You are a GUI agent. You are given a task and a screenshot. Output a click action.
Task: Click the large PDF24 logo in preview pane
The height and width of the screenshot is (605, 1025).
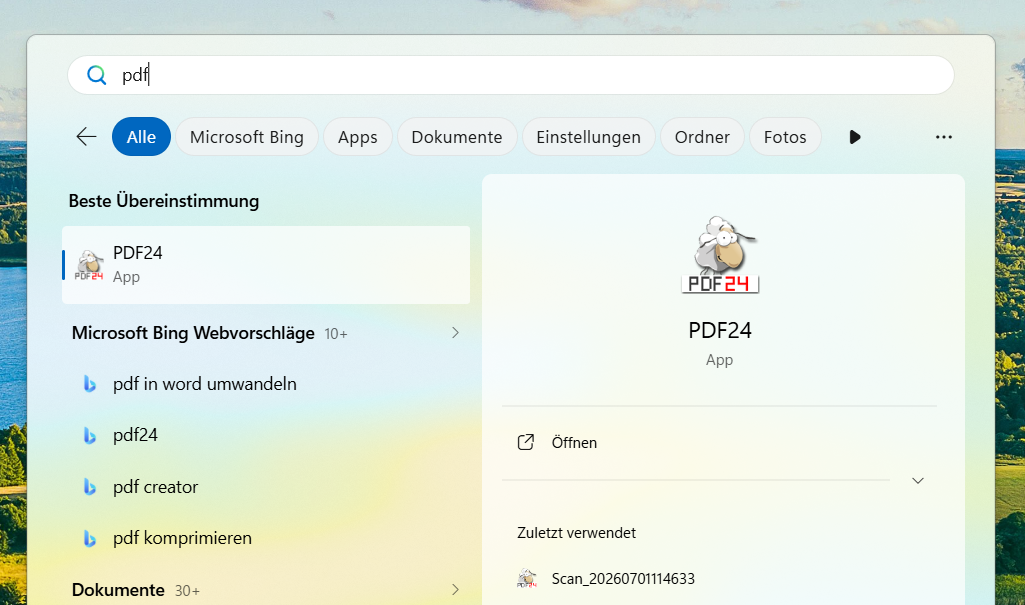click(720, 255)
